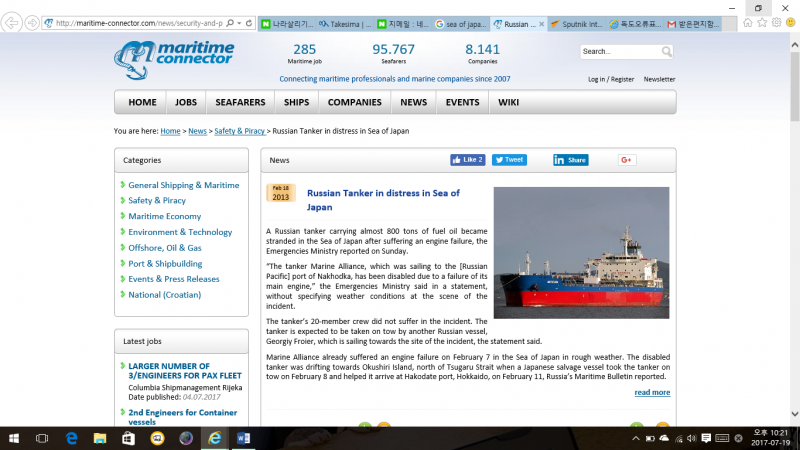The image size is (800, 450).
Task: Click the 'read more' article link
Action: click(652, 392)
